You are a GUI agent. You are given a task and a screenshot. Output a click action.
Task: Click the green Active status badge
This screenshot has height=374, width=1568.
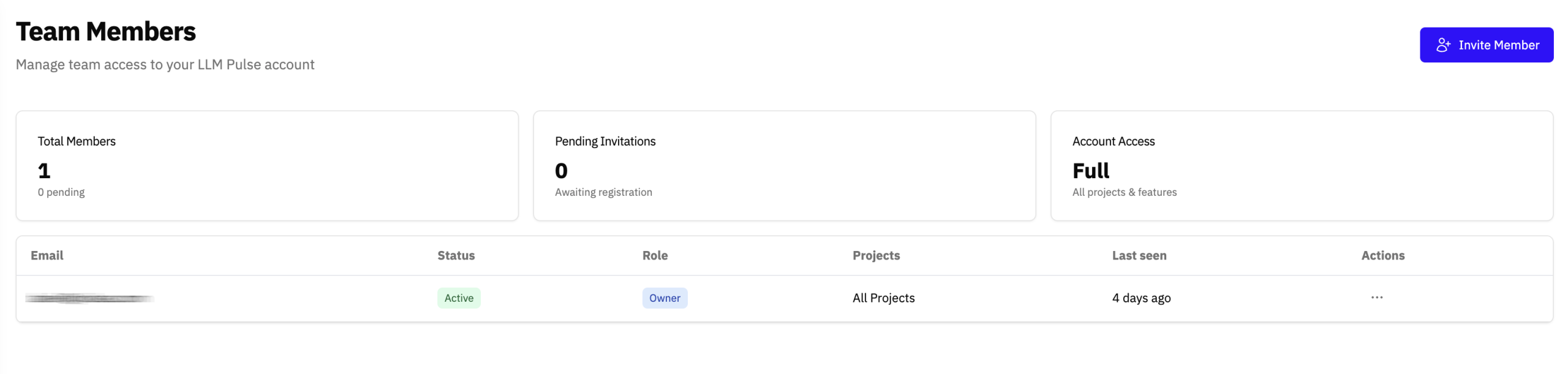[458, 298]
